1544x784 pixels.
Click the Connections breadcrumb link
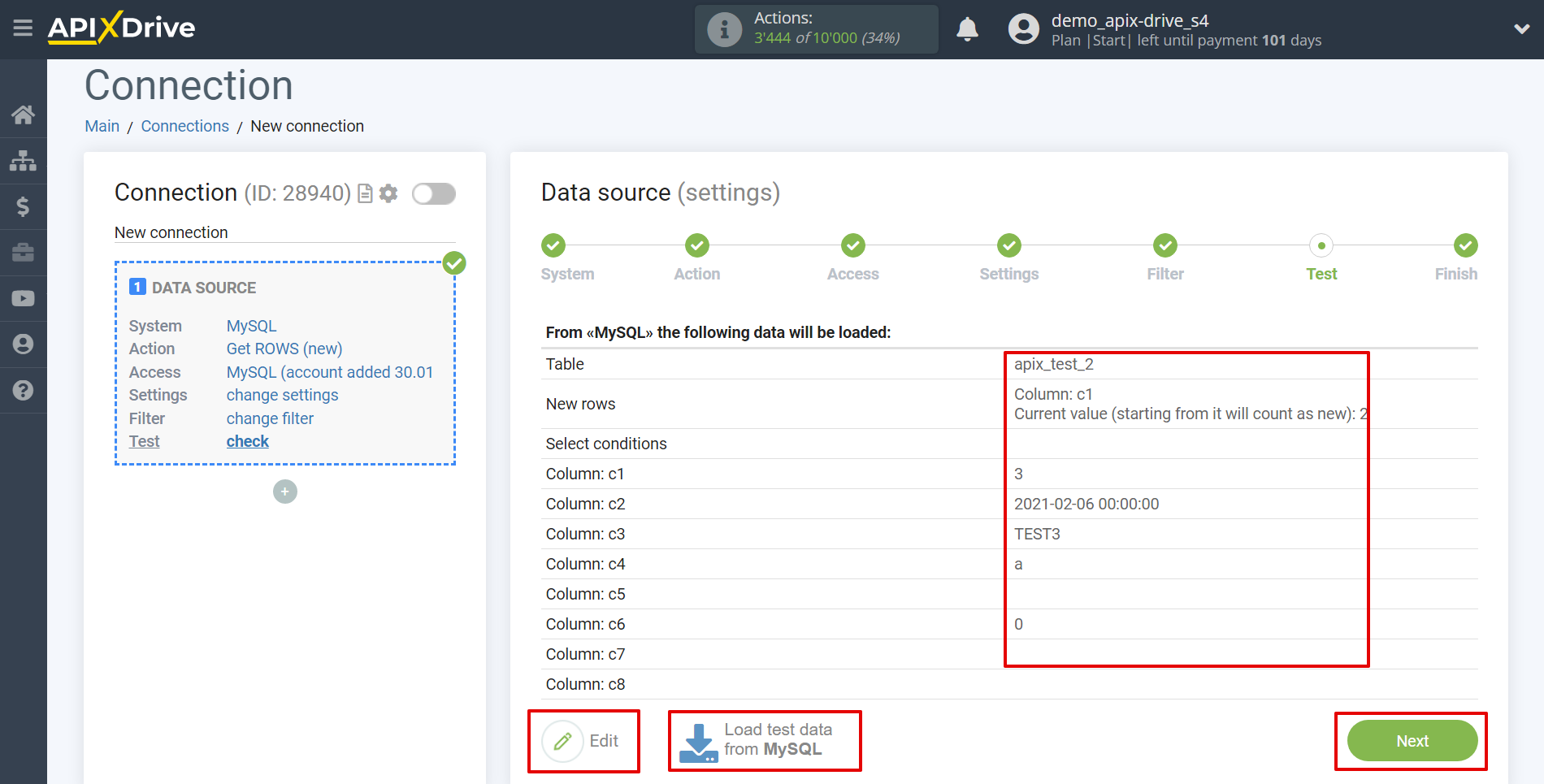pyautogui.click(x=184, y=126)
